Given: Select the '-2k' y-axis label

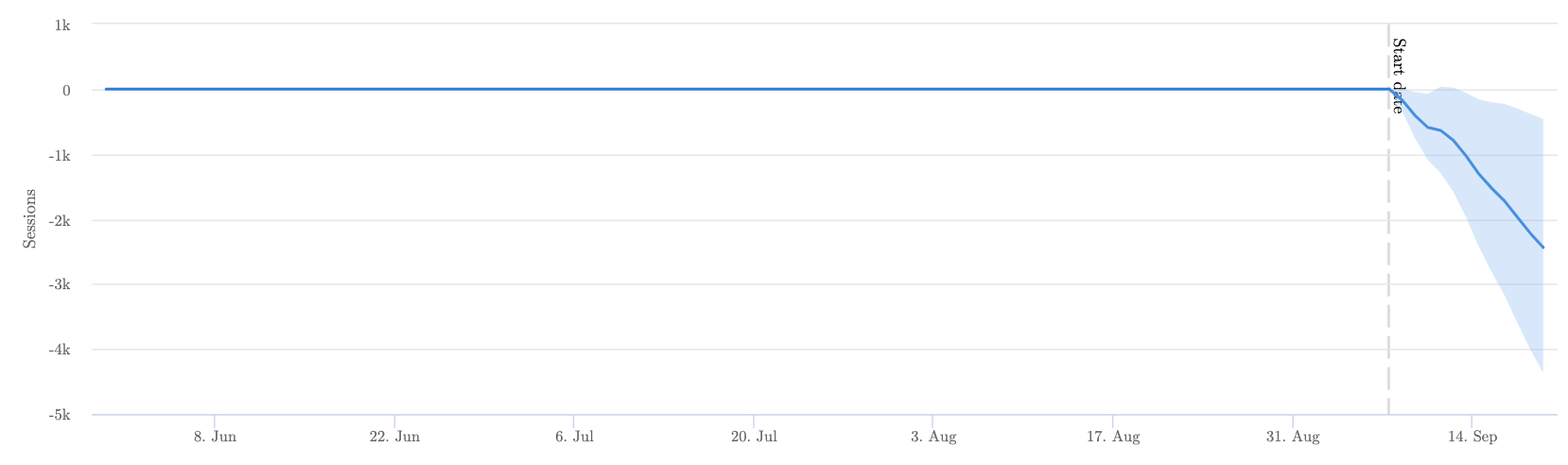Looking at the screenshot, I should click(60, 220).
